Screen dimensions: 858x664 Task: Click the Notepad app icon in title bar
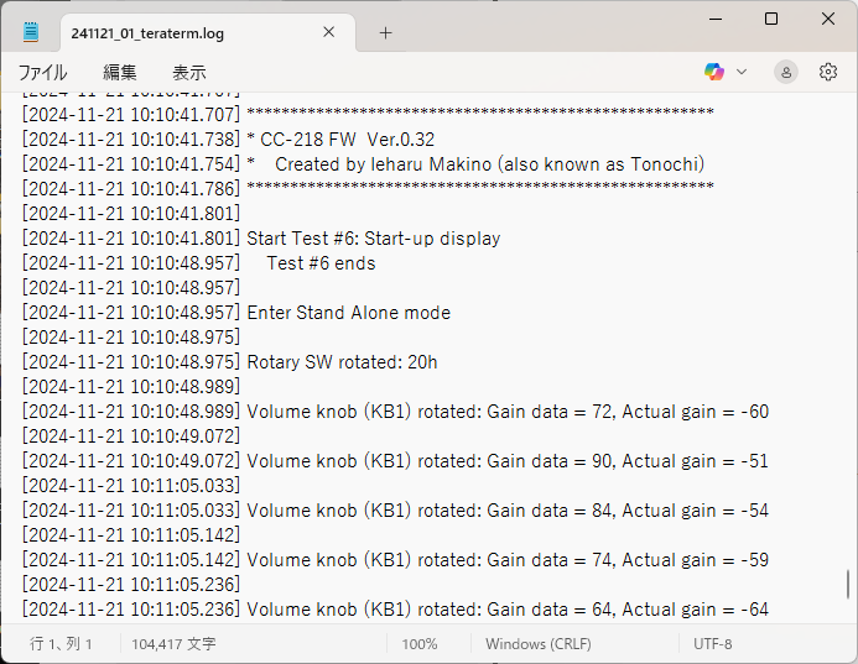pos(31,32)
